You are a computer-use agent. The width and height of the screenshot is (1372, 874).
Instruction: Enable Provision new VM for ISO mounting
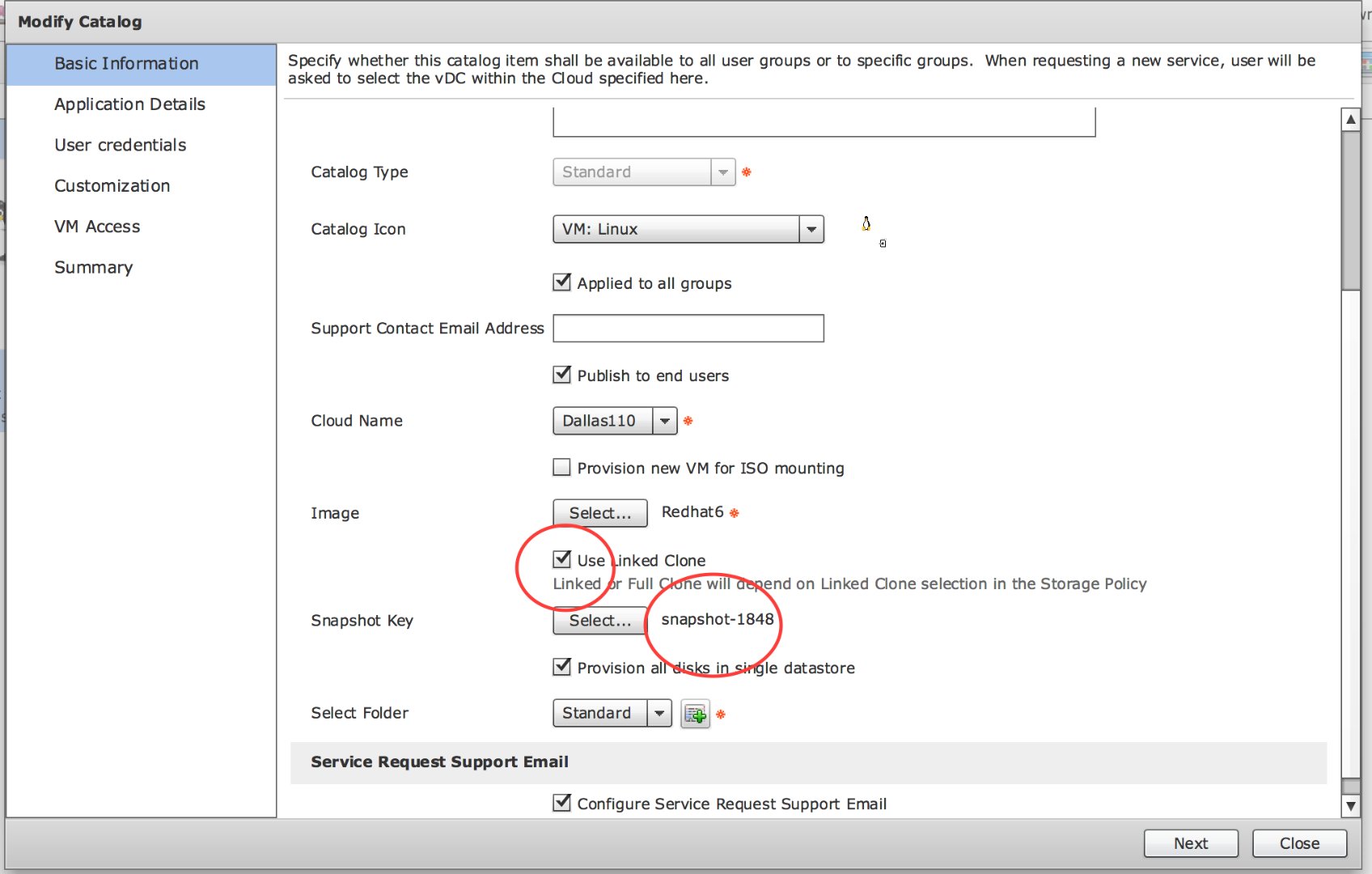click(x=561, y=467)
